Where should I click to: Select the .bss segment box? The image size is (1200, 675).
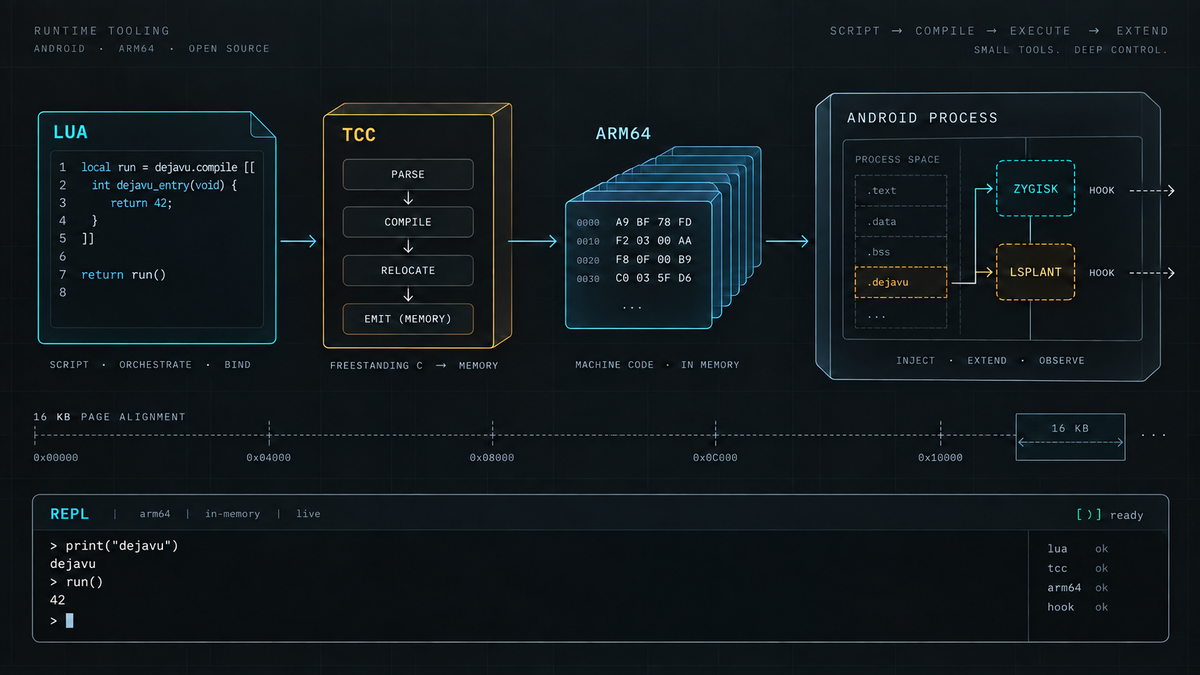[x=901, y=252]
